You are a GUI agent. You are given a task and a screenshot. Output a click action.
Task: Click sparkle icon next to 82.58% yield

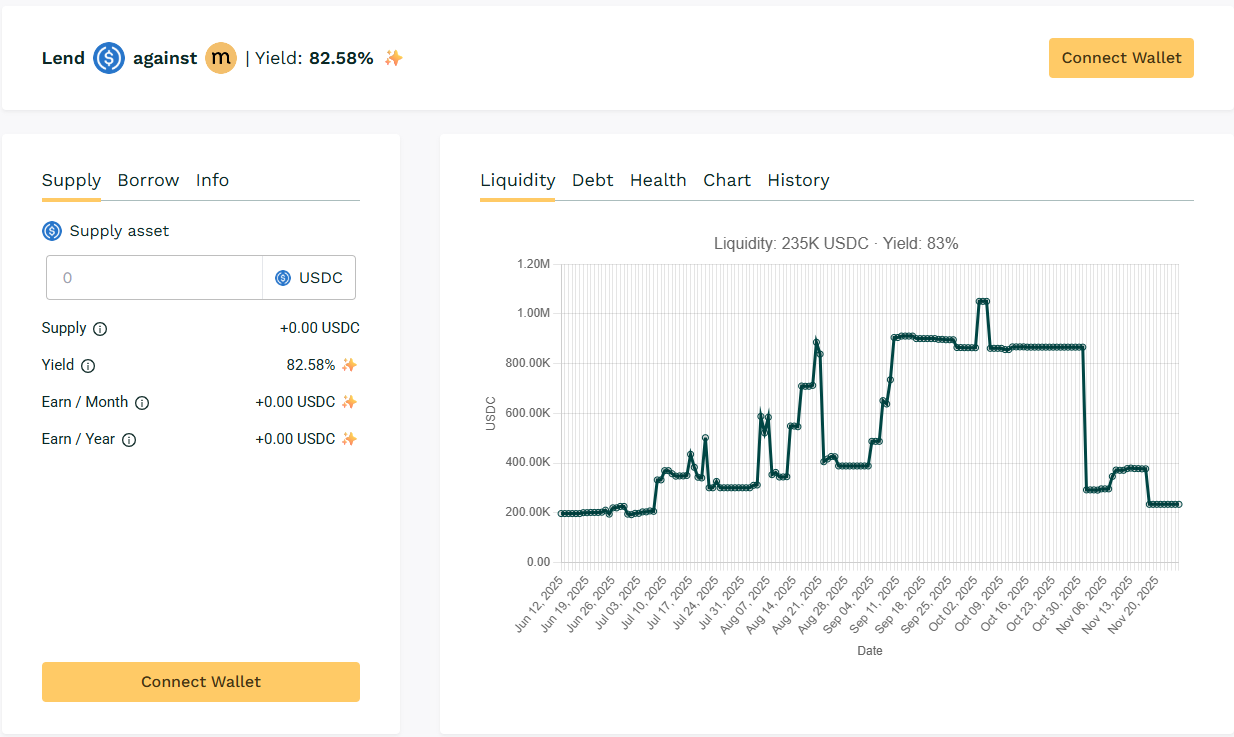[x=349, y=365]
